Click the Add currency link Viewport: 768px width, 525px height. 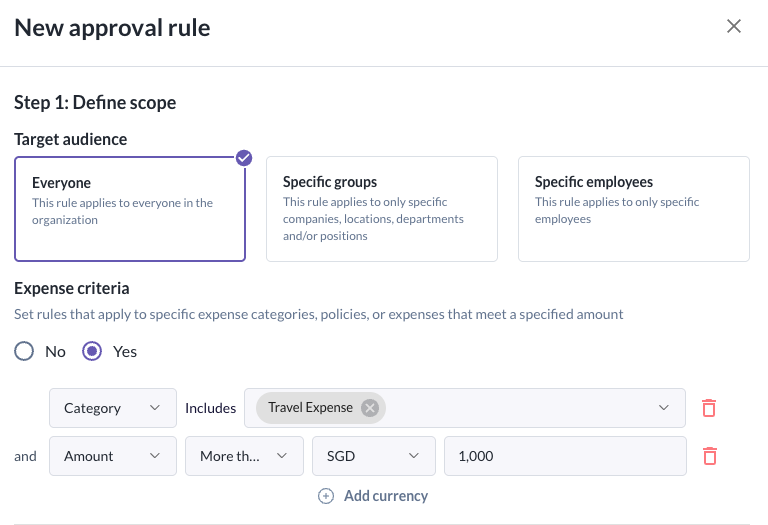click(x=385, y=496)
